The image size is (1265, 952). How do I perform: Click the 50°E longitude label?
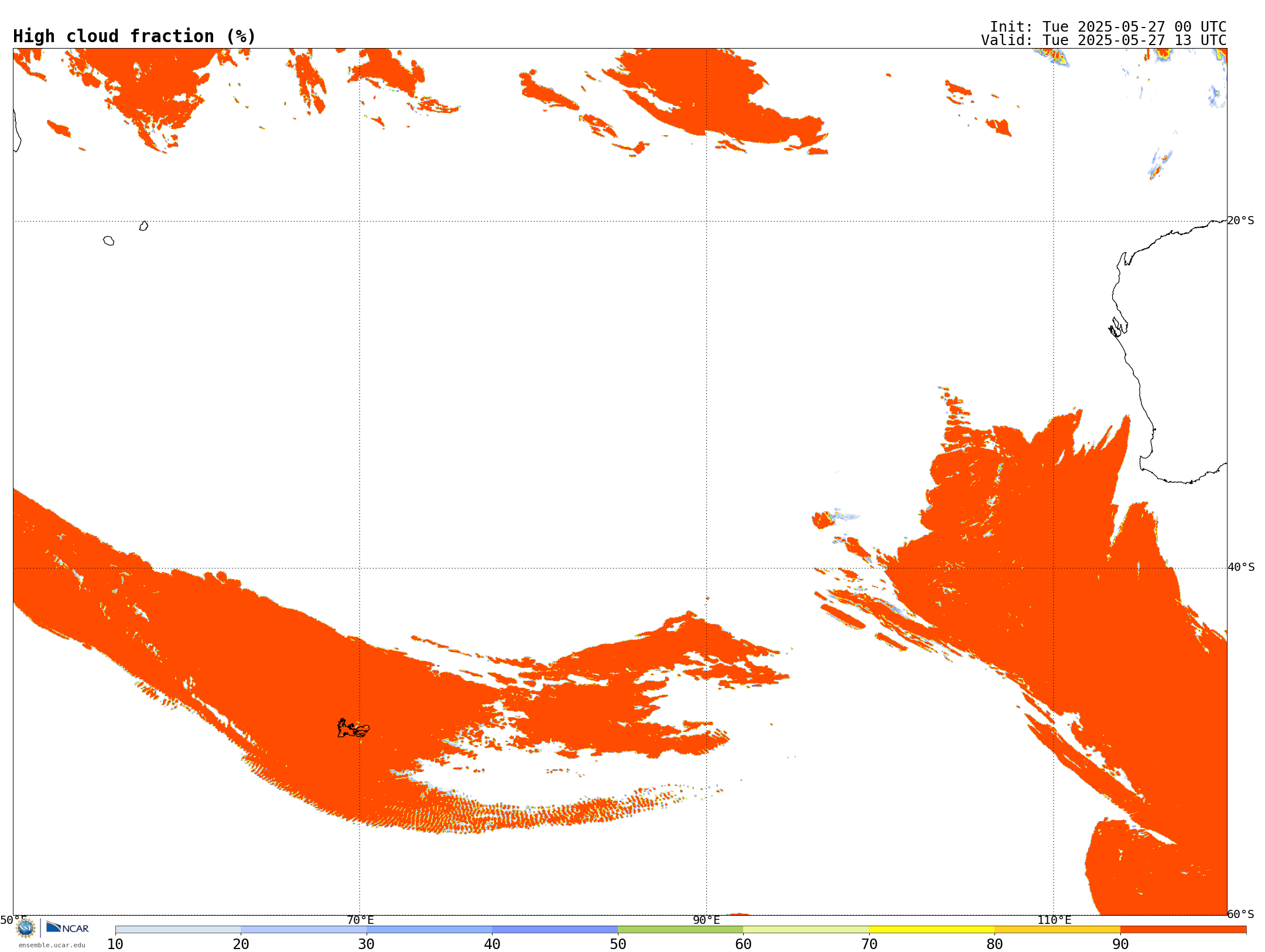tap(13, 920)
